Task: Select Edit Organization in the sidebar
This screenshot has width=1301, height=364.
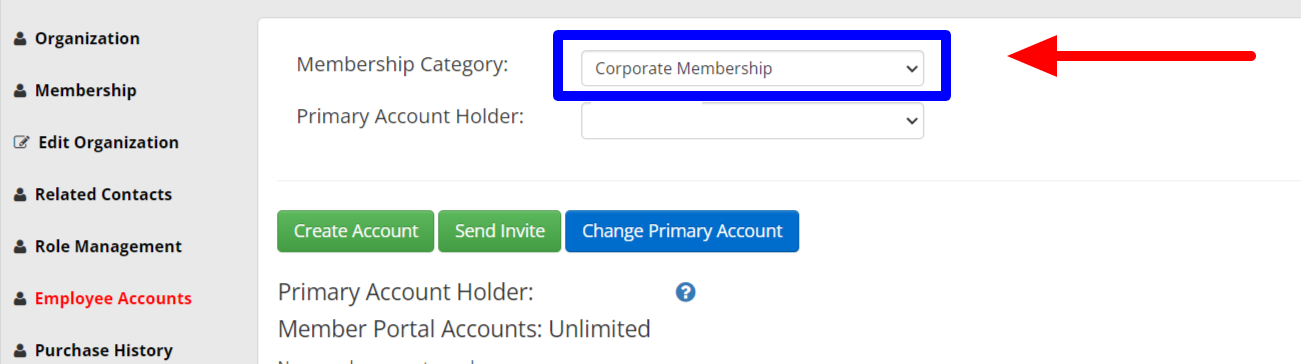Action: (x=108, y=143)
